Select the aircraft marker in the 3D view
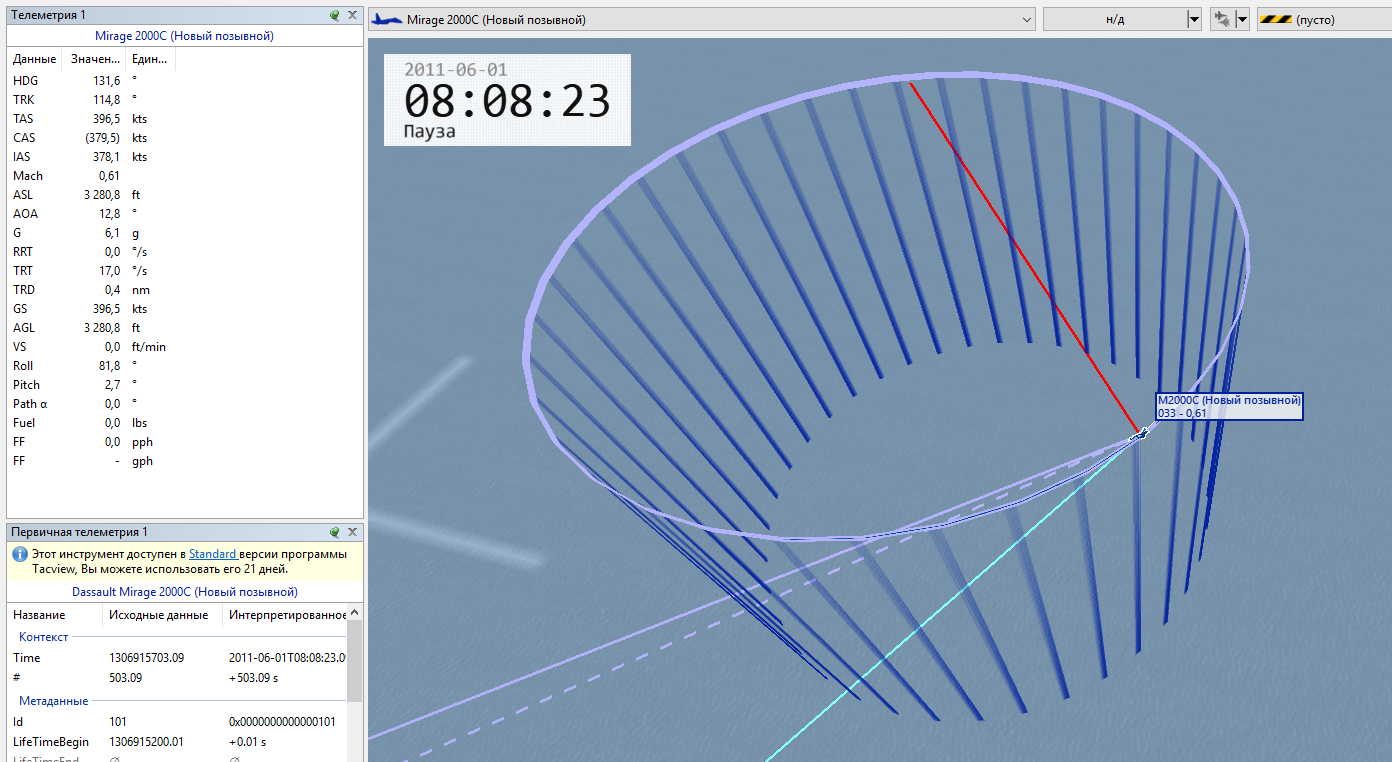 pyautogui.click(x=1139, y=434)
